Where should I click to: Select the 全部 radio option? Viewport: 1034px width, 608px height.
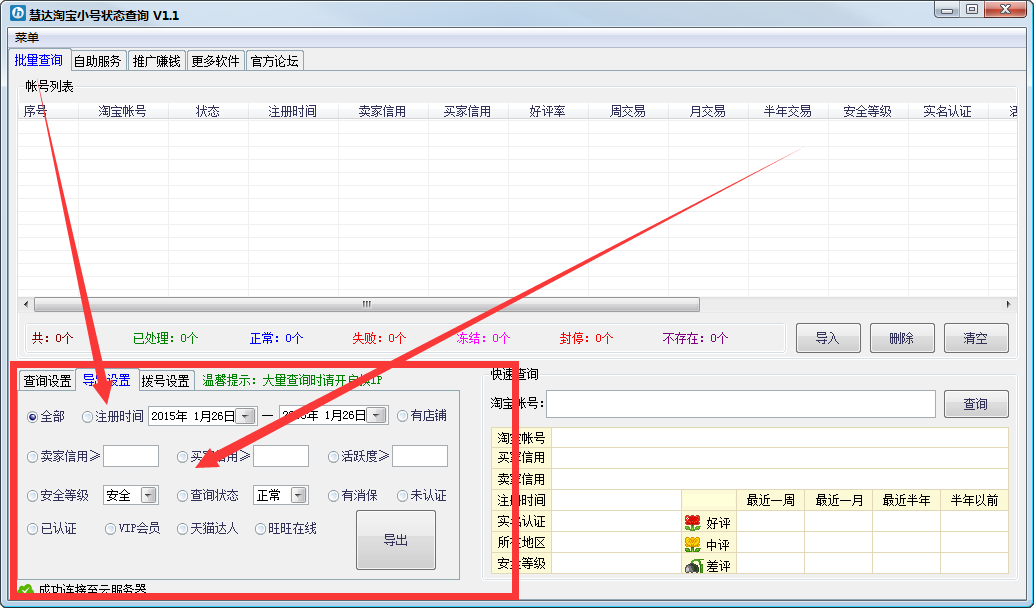33,416
